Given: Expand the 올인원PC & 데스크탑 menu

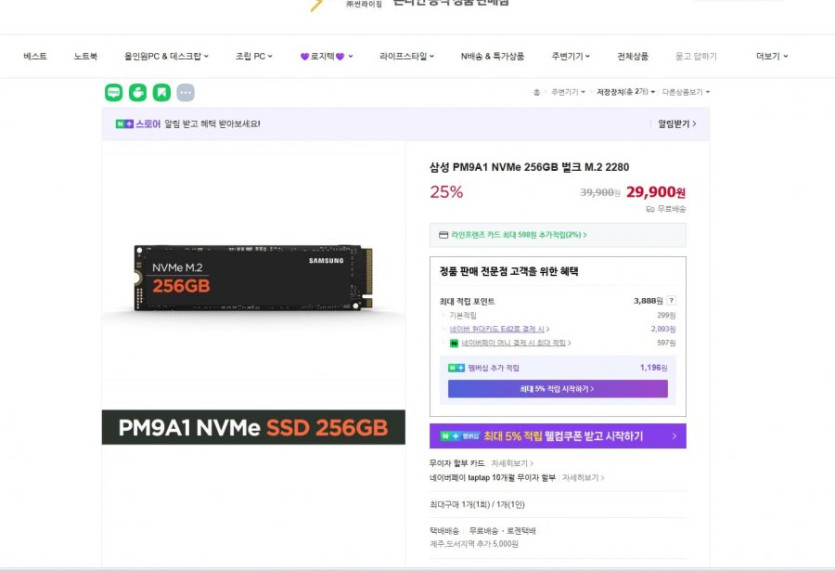Looking at the screenshot, I should click(x=166, y=56).
